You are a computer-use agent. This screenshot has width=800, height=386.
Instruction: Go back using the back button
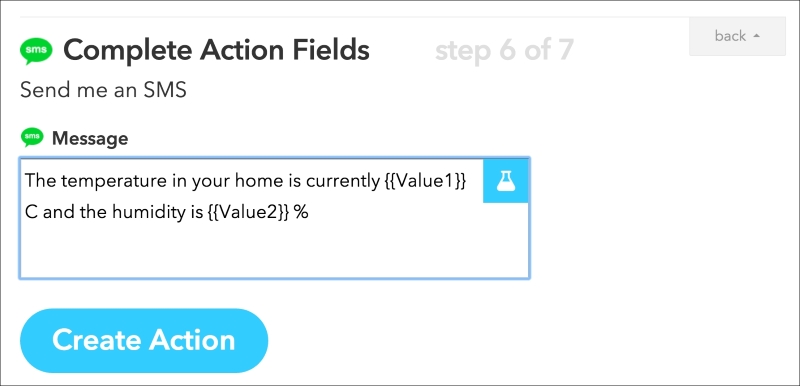click(737, 36)
